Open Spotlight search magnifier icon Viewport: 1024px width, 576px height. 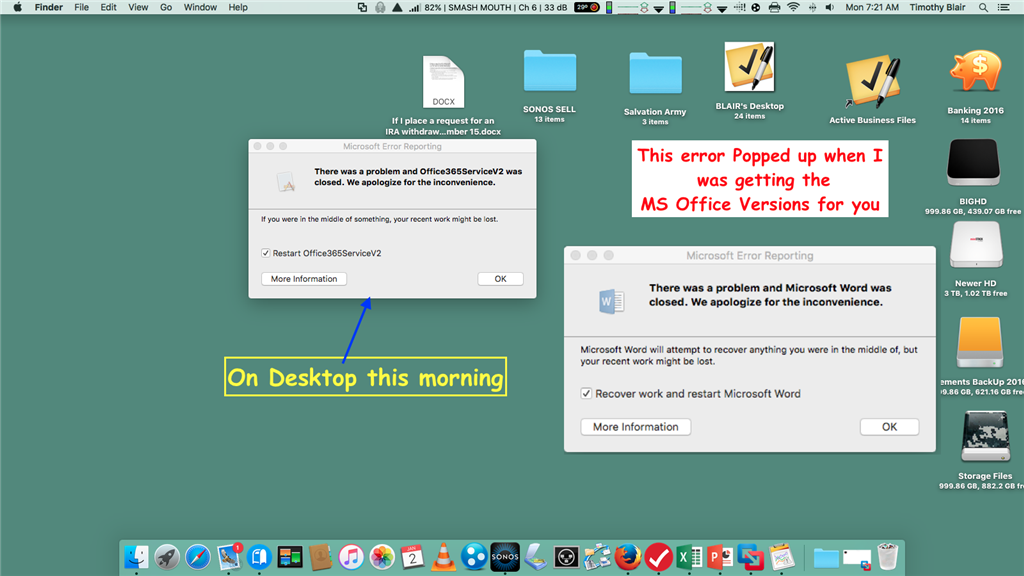[x=983, y=7]
